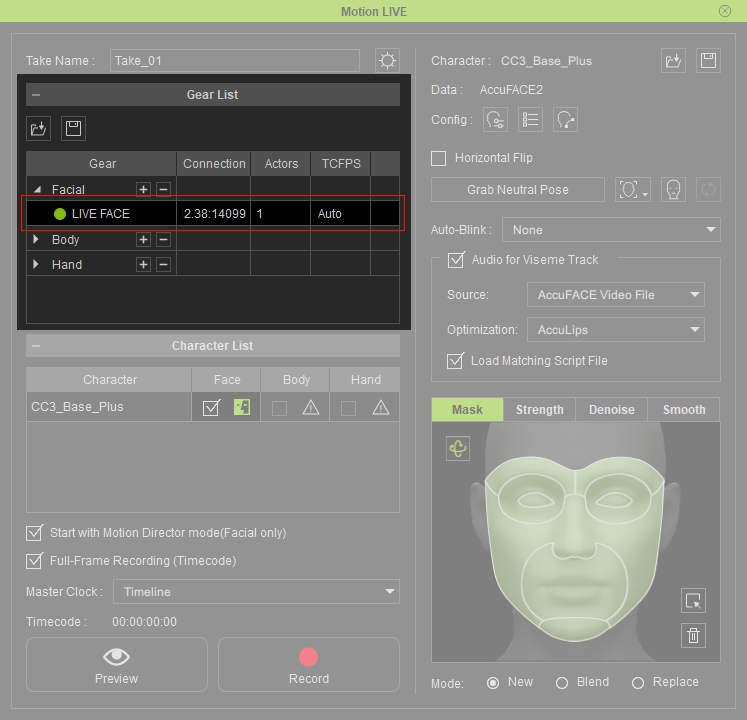Check Hand checkbox for CC3_Base_Plus
This screenshot has height=720, width=747.
[x=348, y=408]
